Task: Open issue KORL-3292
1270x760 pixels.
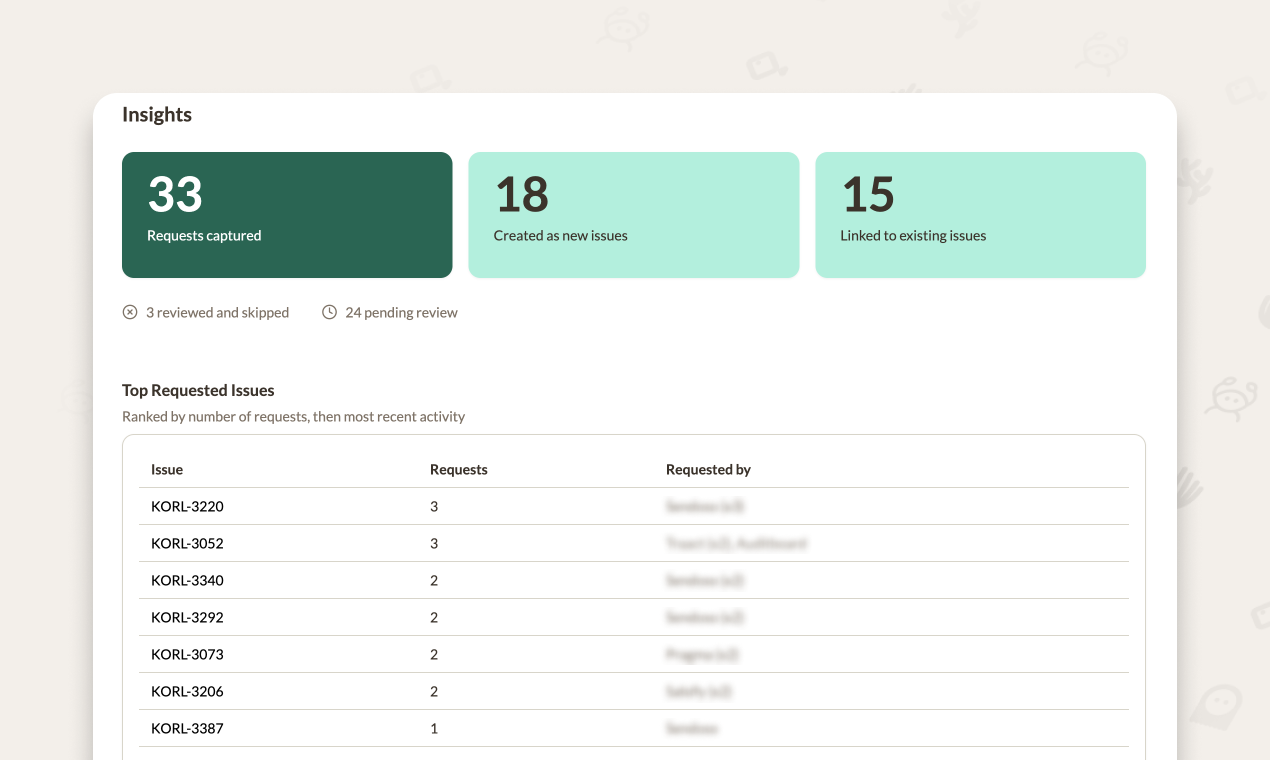Action: click(x=187, y=617)
